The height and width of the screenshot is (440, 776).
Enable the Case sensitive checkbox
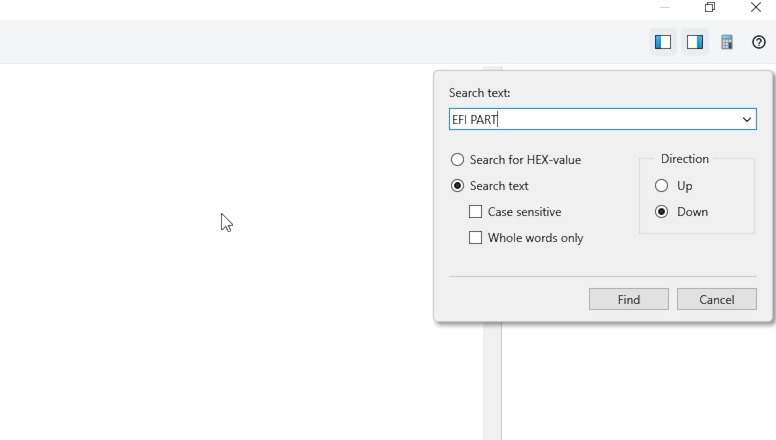pyautogui.click(x=475, y=212)
